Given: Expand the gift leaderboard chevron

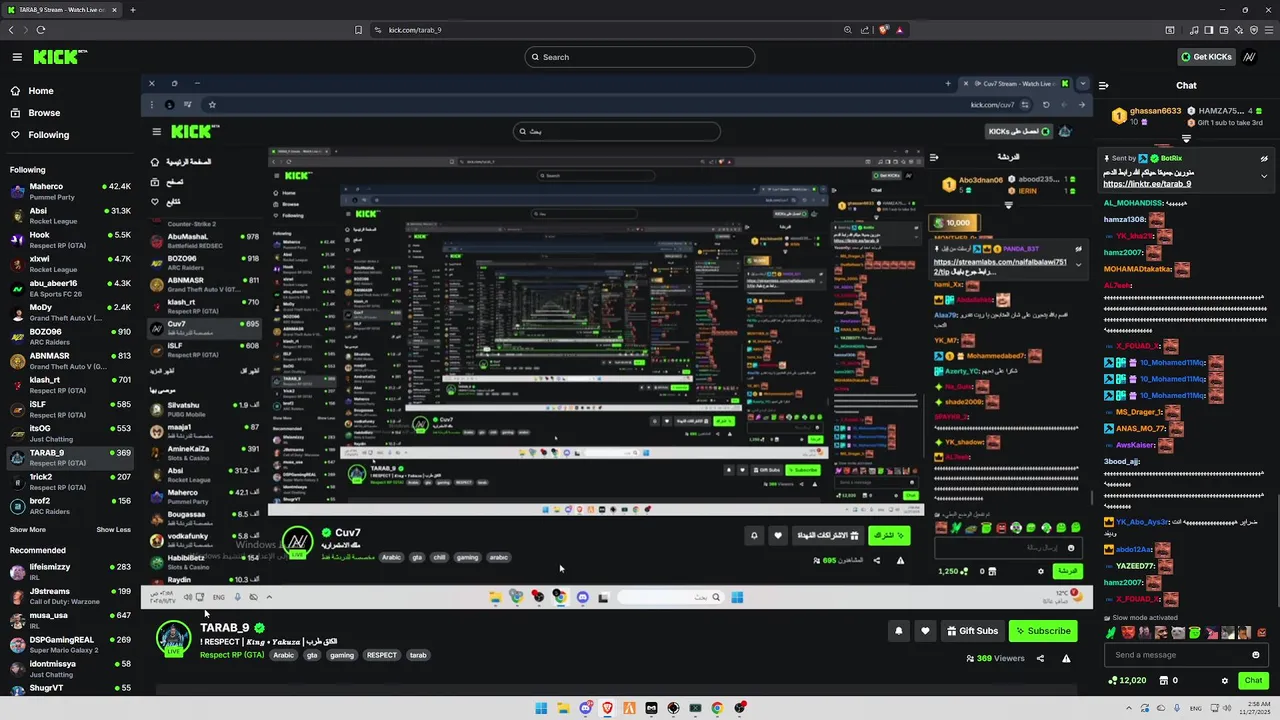Looking at the screenshot, I should [x=1187, y=139].
